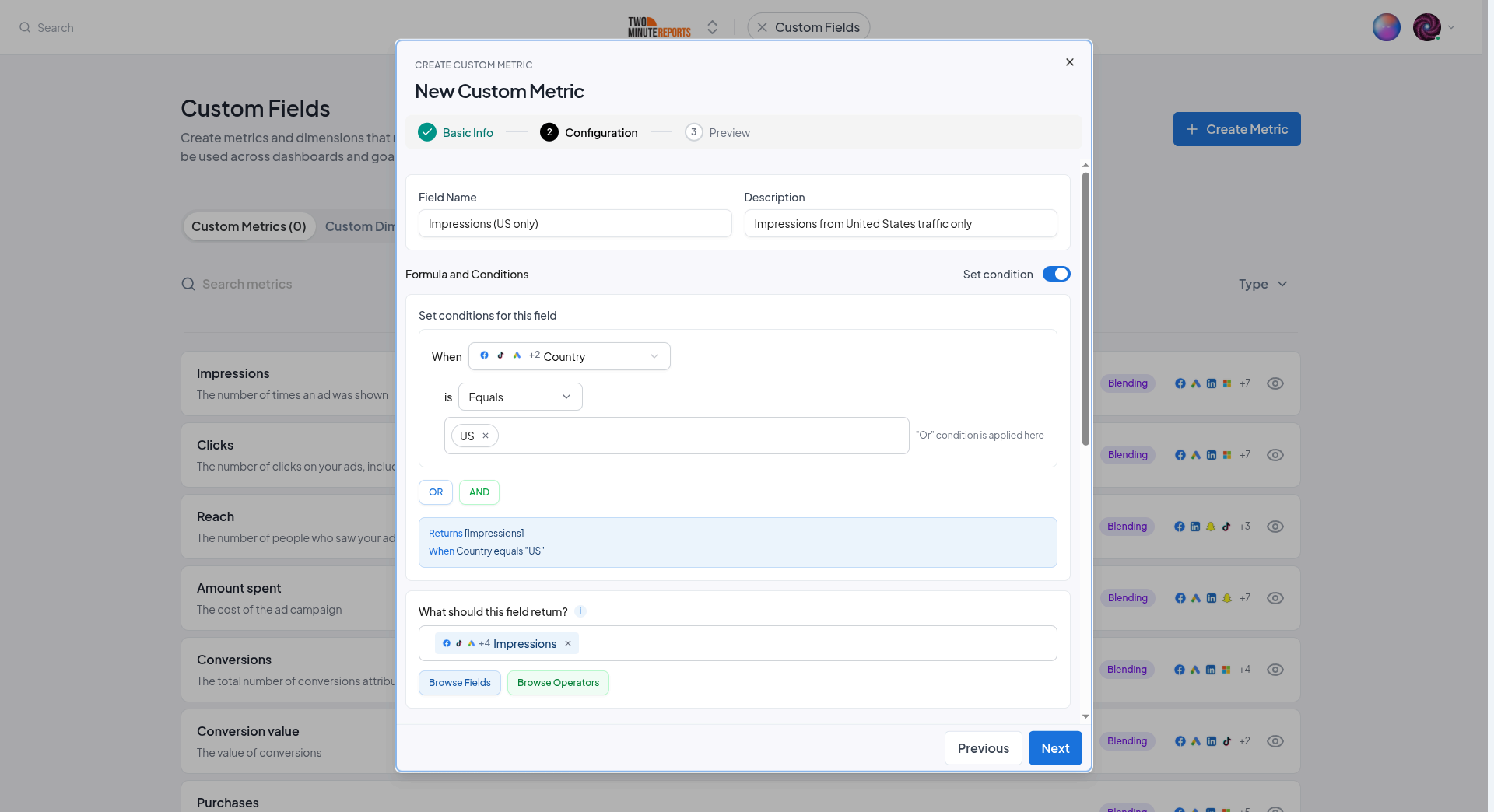Toggle the Set condition switch
Screen dimensions: 1494x812
(x=1056, y=274)
